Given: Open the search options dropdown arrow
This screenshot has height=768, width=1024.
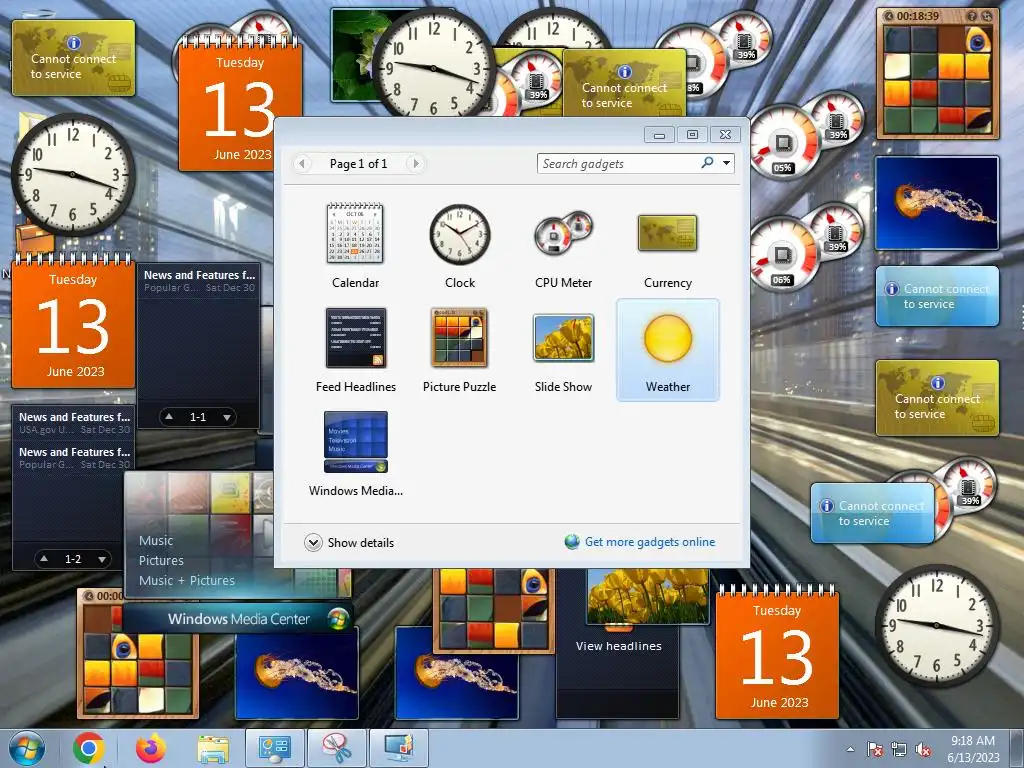Looking at the screenshot, I should click(726, 163).
